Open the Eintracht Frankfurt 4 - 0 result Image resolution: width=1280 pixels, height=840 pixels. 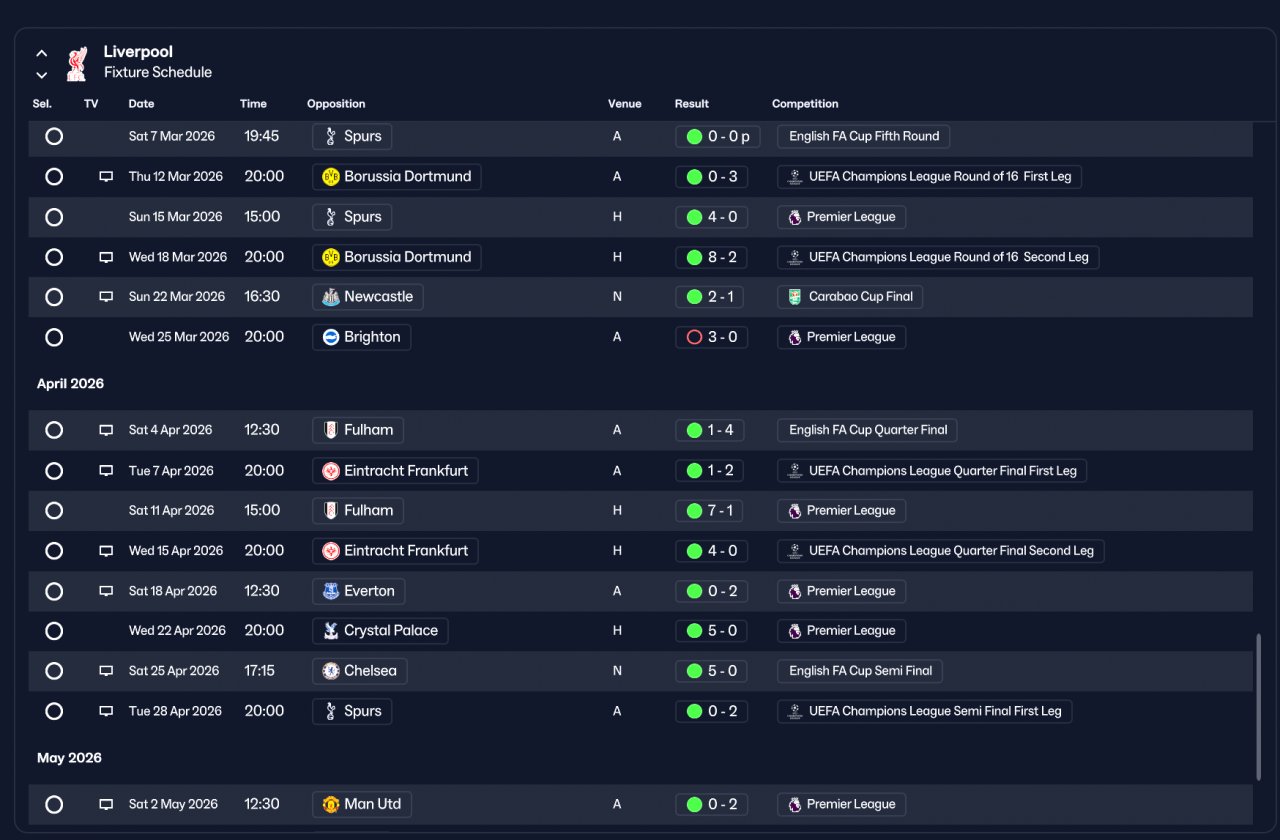[x=711, y=551]
